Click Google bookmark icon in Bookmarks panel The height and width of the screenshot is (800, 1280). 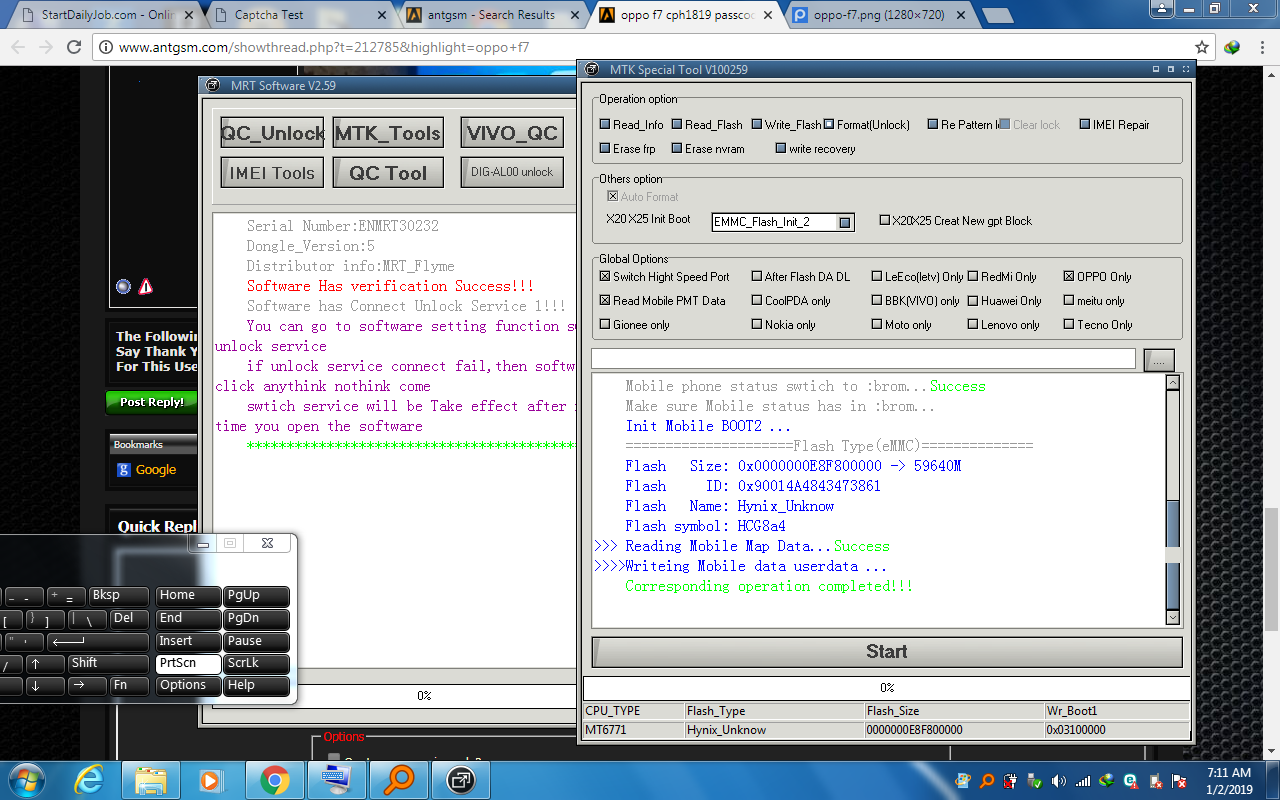[x=124, y=470]
